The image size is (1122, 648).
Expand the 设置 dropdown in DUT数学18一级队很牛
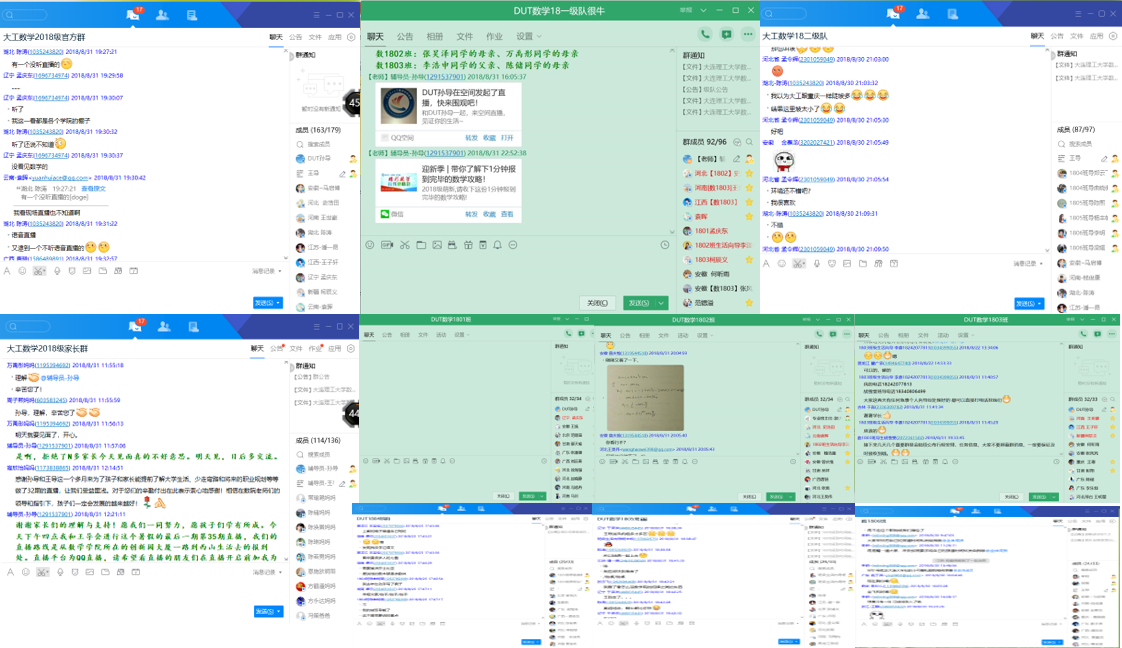(x=526, y=36)
